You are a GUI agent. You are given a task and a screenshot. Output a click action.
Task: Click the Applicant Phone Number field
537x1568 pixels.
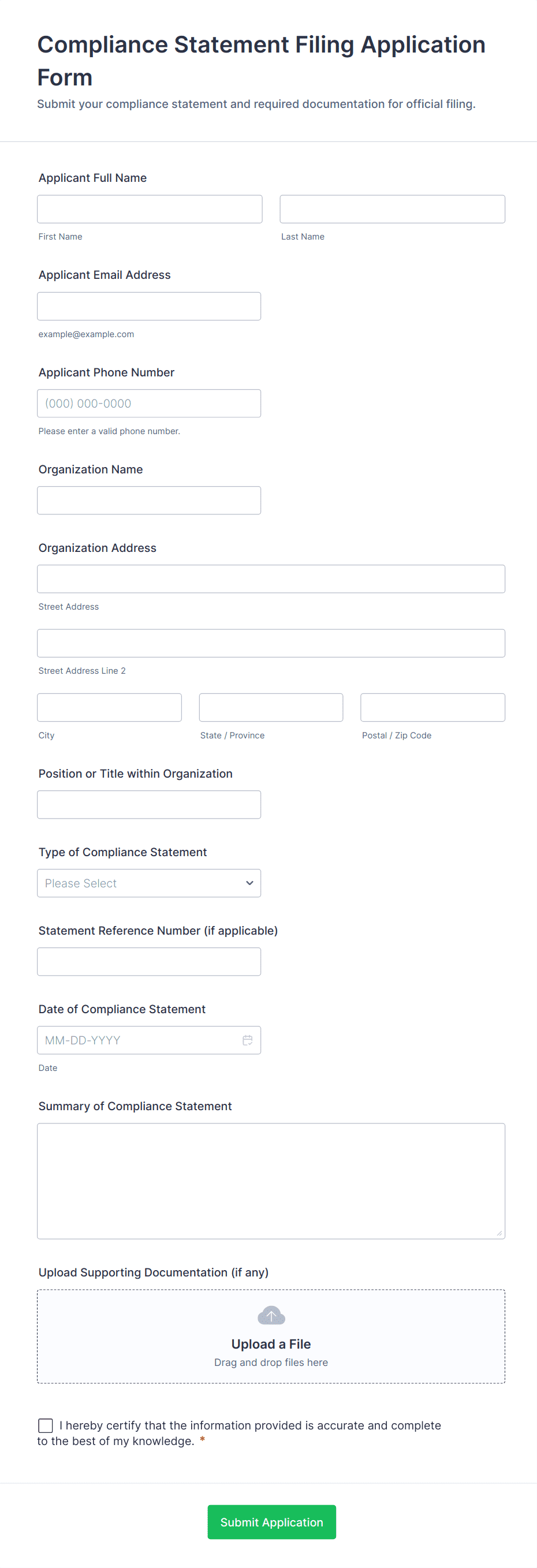(x=148, y=403)
